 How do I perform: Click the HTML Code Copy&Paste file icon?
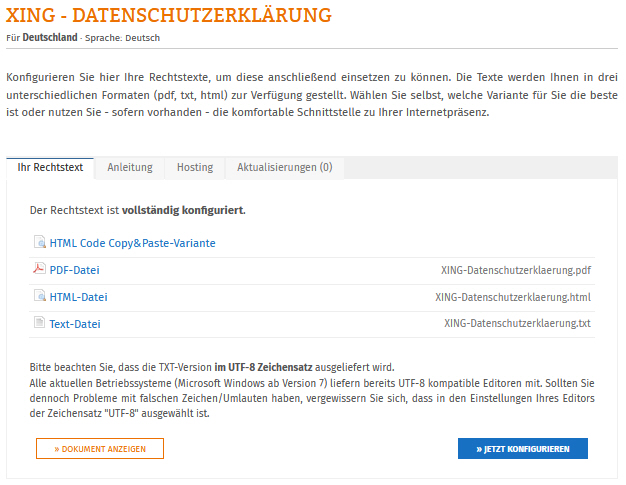pos(40,242)
